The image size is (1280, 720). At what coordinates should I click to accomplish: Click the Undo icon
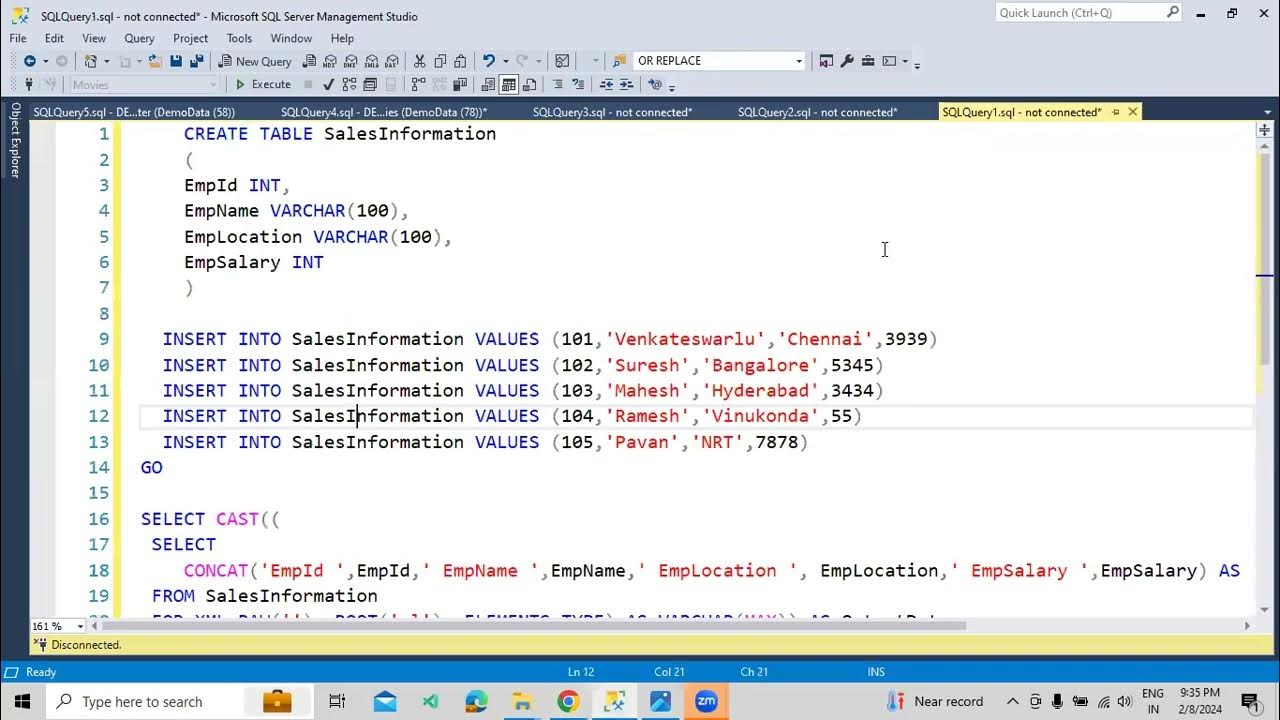click(x=488, y=61)
